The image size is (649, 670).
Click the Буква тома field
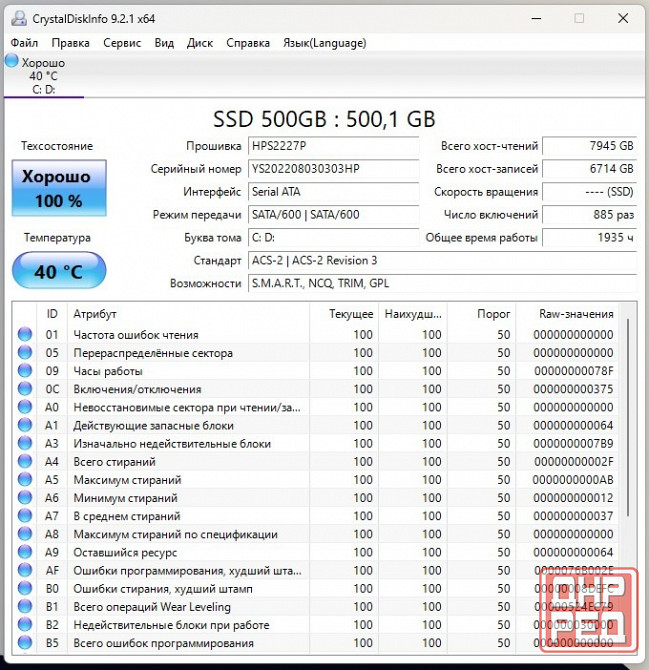click(333, 238)
